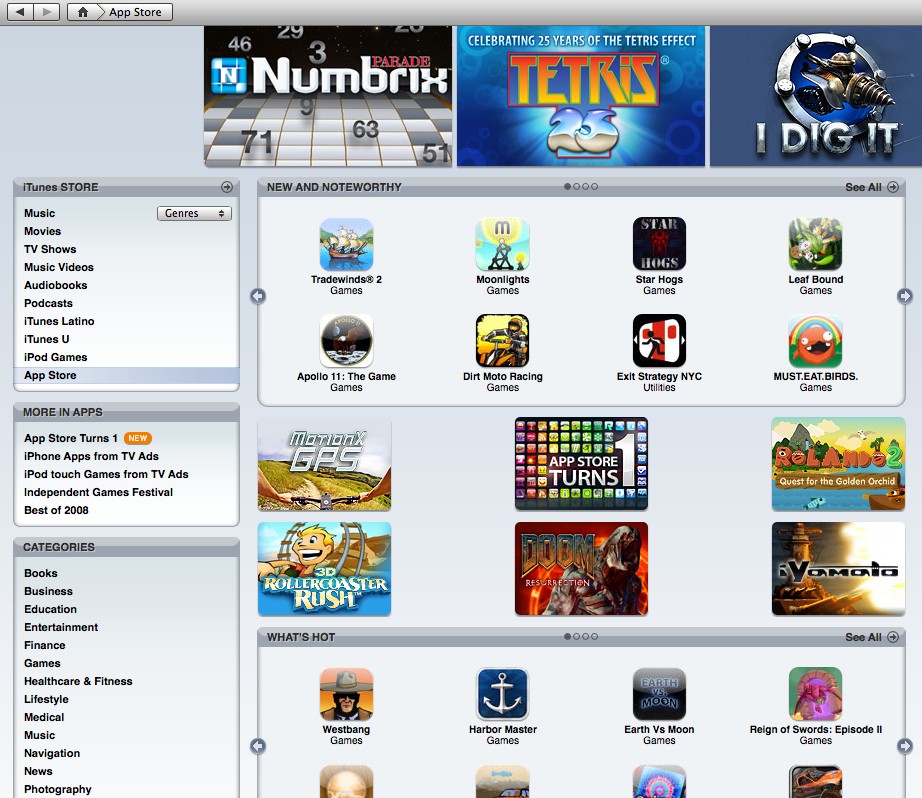
Task: Open the Apollo 11: The Game icon
Action: pyautogui.click(x=346, y=340)
